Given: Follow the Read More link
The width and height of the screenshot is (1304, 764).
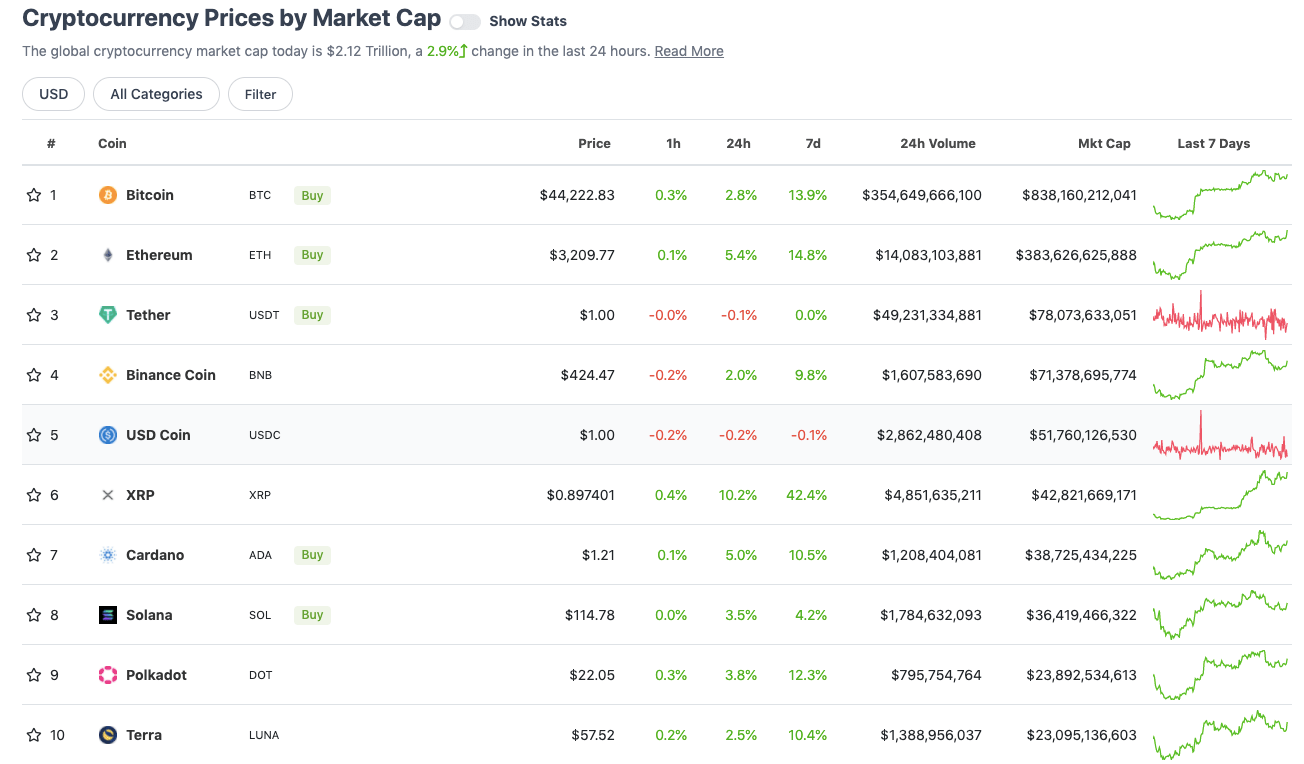Looking at the screenshot, I should [689, 51].
